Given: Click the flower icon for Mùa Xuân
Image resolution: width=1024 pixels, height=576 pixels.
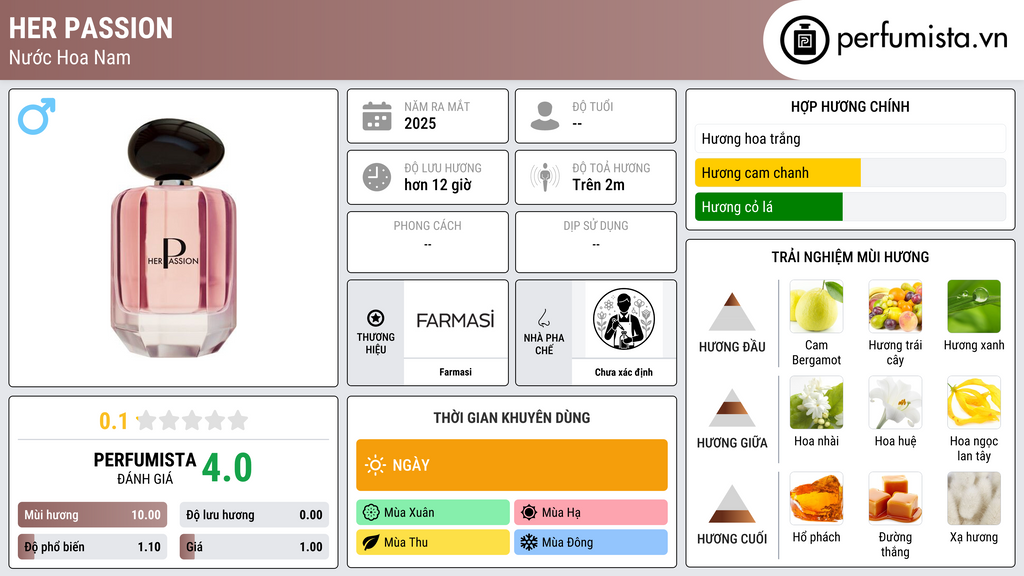Looking at the screenshot, I should (x=371, y=512).
